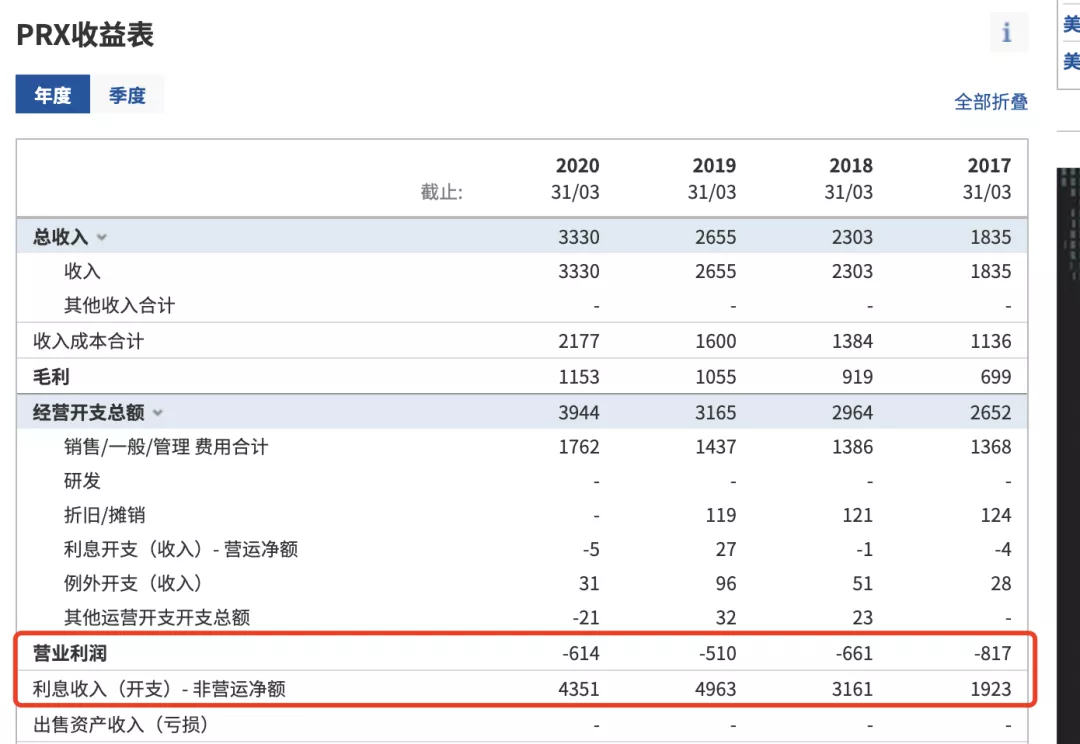Click the 2020 营业利润 value -614
The image size is (1080, 744).
[581, 653]
